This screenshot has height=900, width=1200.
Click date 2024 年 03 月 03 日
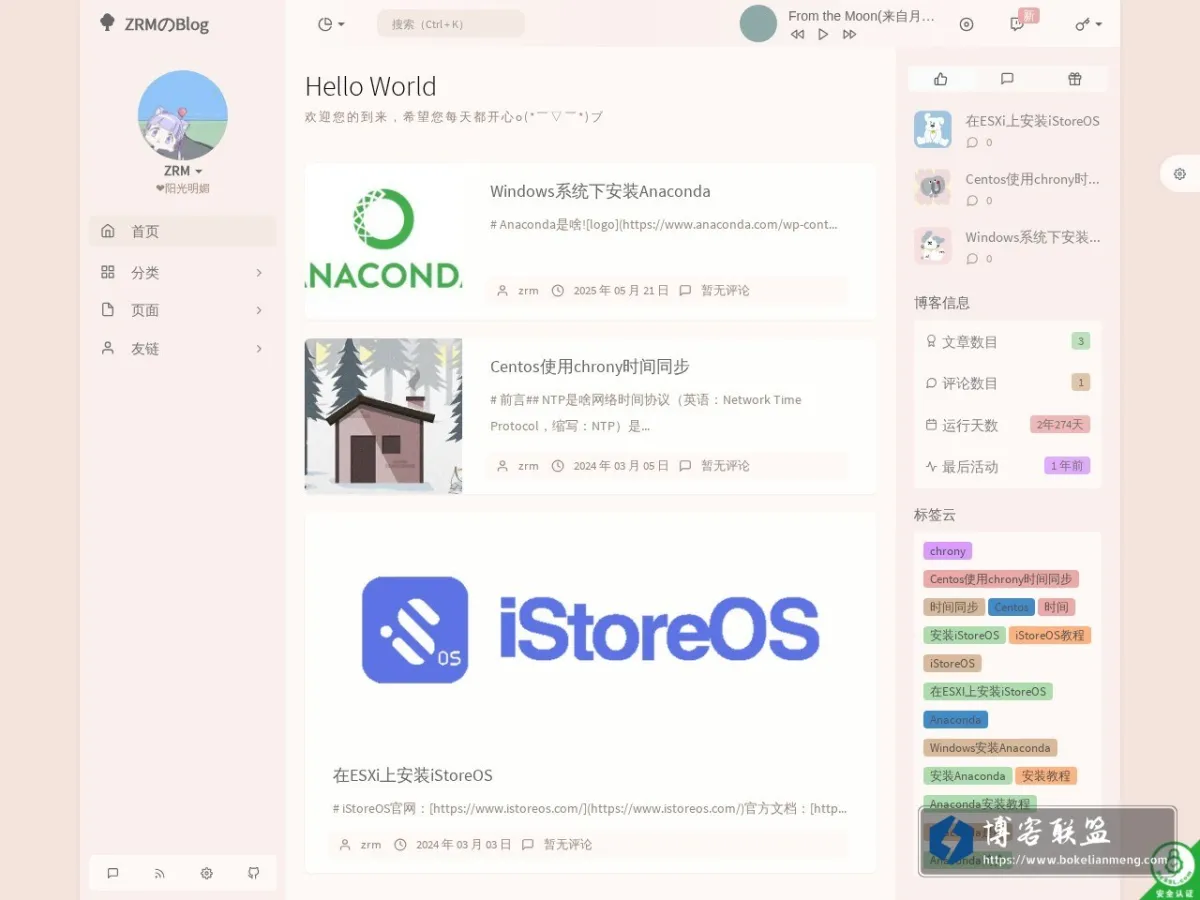[x=463, y=845]
